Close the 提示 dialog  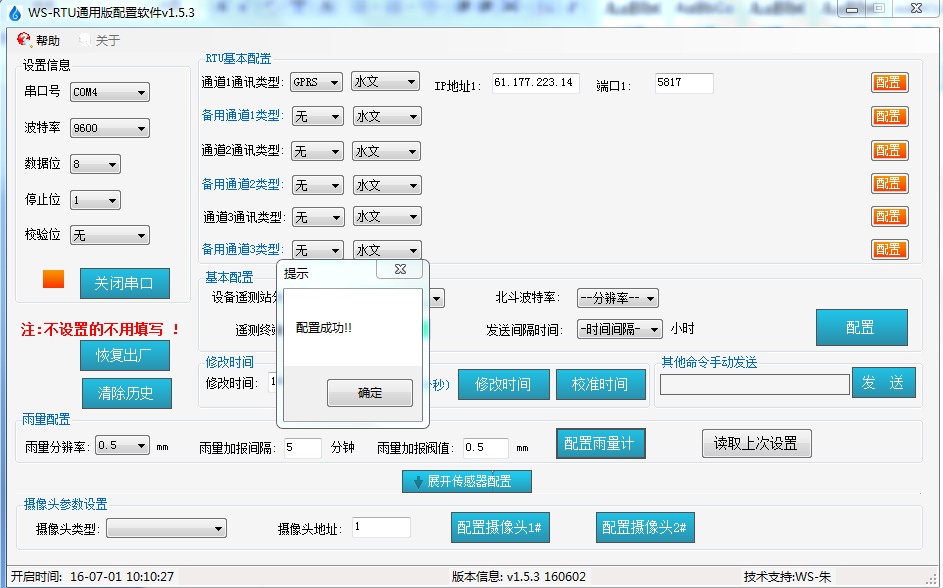(x=401, y=269)
